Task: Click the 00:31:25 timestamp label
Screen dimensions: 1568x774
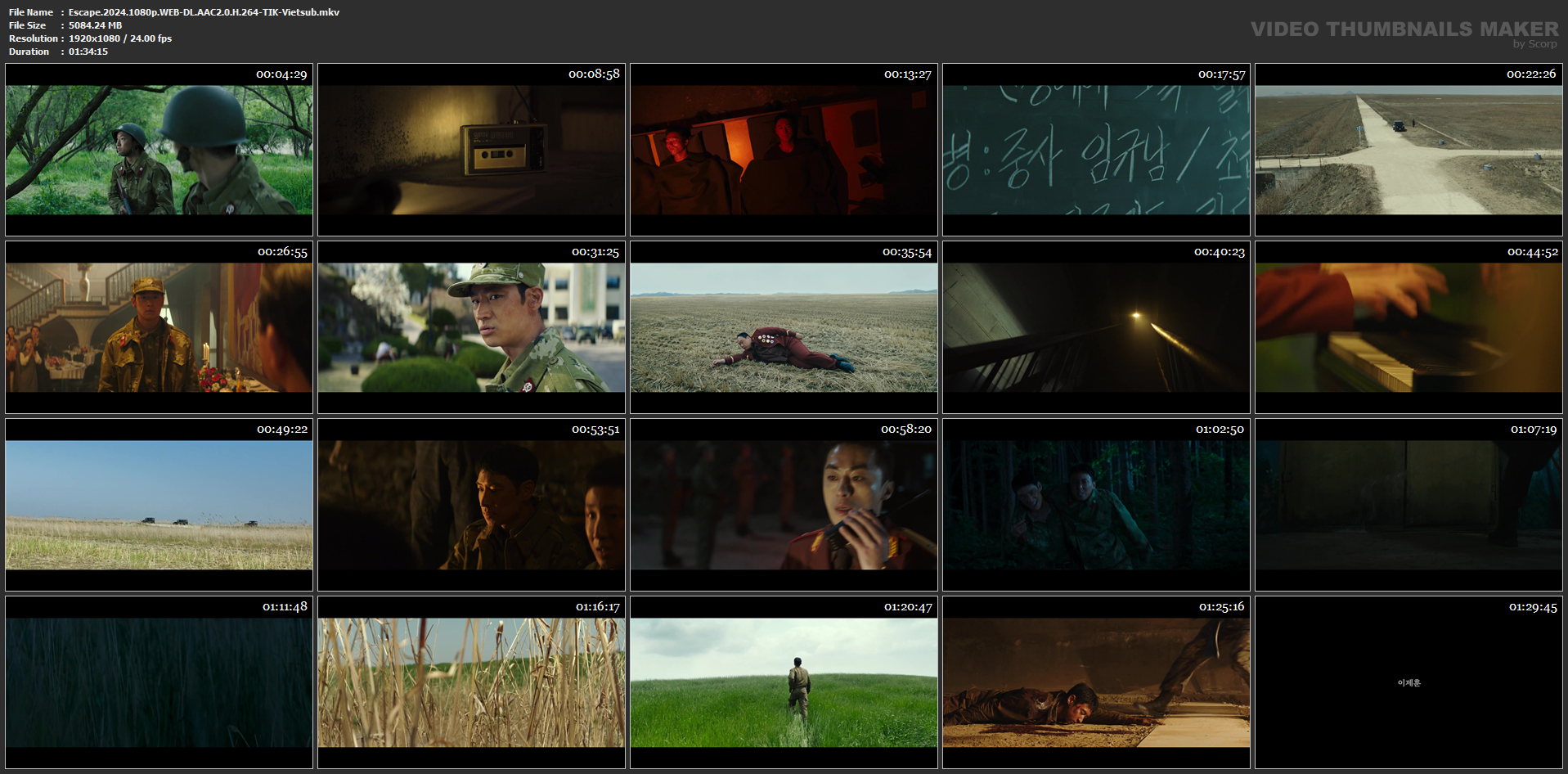Action: pos(595,252)
